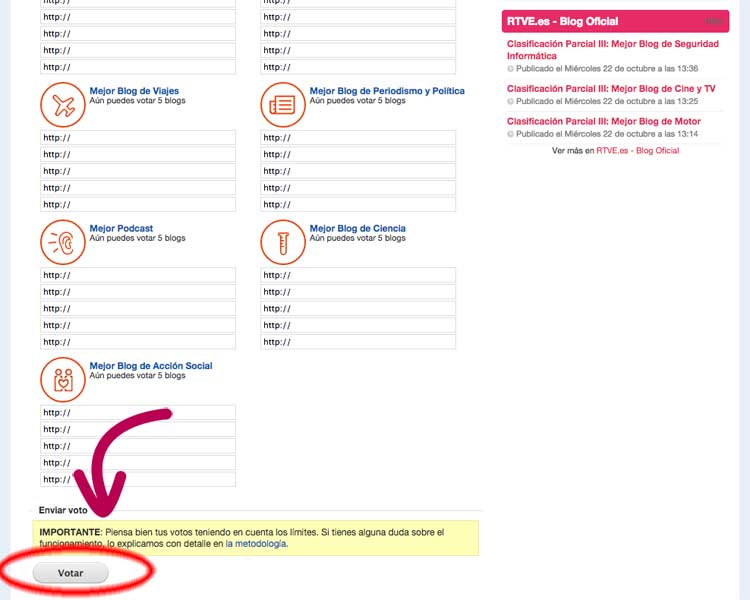Focus the first URL field under Mejor Podcast
The height and width of the screenshot is (600, 750).
point(138,275)
